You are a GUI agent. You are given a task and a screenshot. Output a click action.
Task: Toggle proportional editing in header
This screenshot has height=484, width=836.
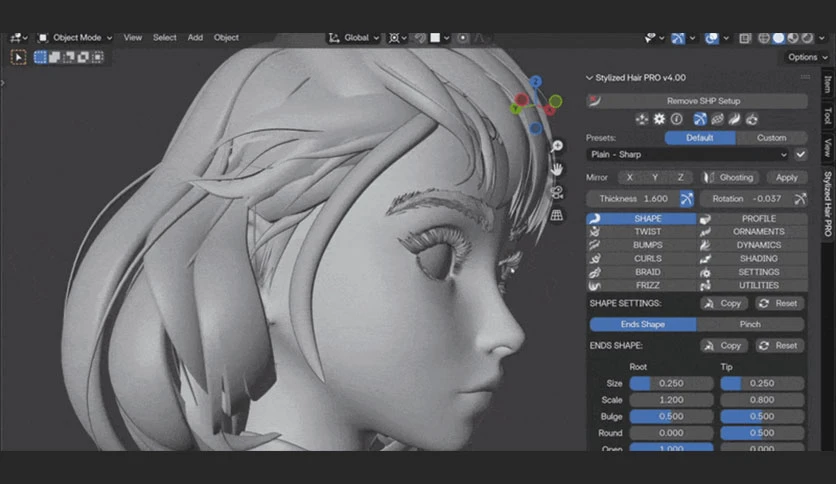coord(462,38)
